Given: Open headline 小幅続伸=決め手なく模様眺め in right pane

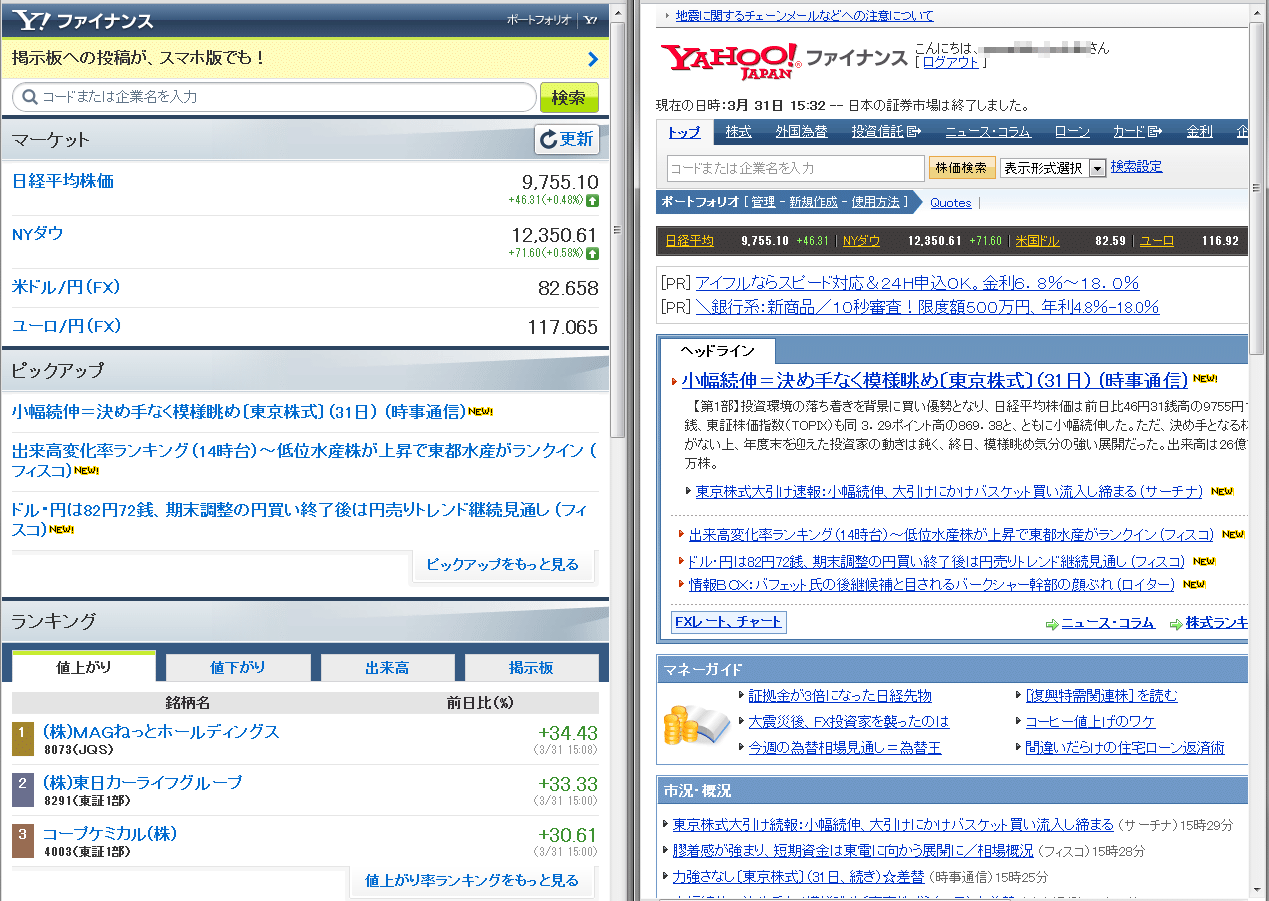Looking at the screenshot, I should 935,381.
